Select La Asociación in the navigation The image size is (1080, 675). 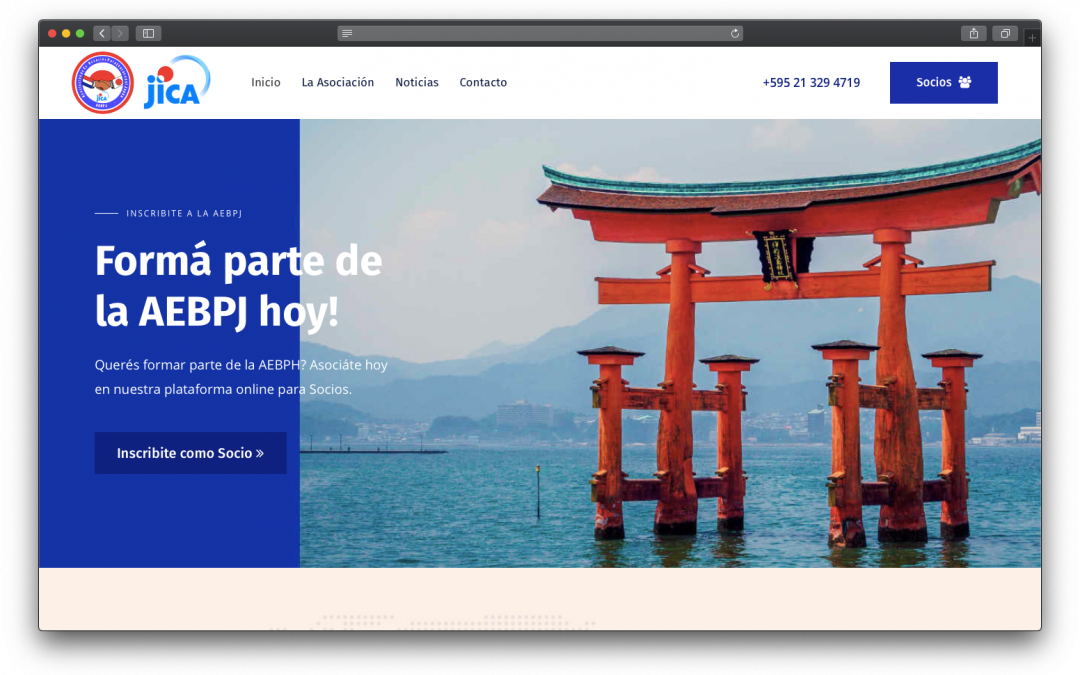(337, 82)
